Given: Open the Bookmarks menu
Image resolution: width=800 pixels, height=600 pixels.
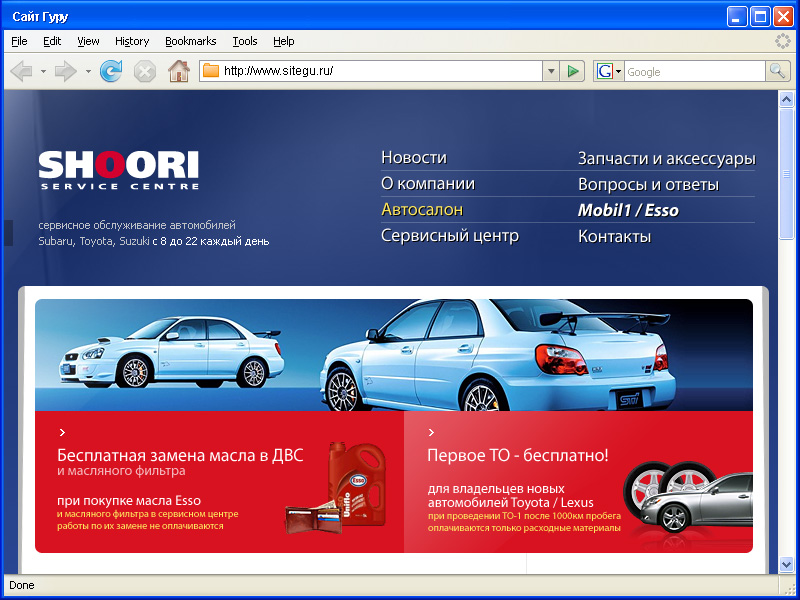Looking at the screenshot, I should tap(191, 41).
